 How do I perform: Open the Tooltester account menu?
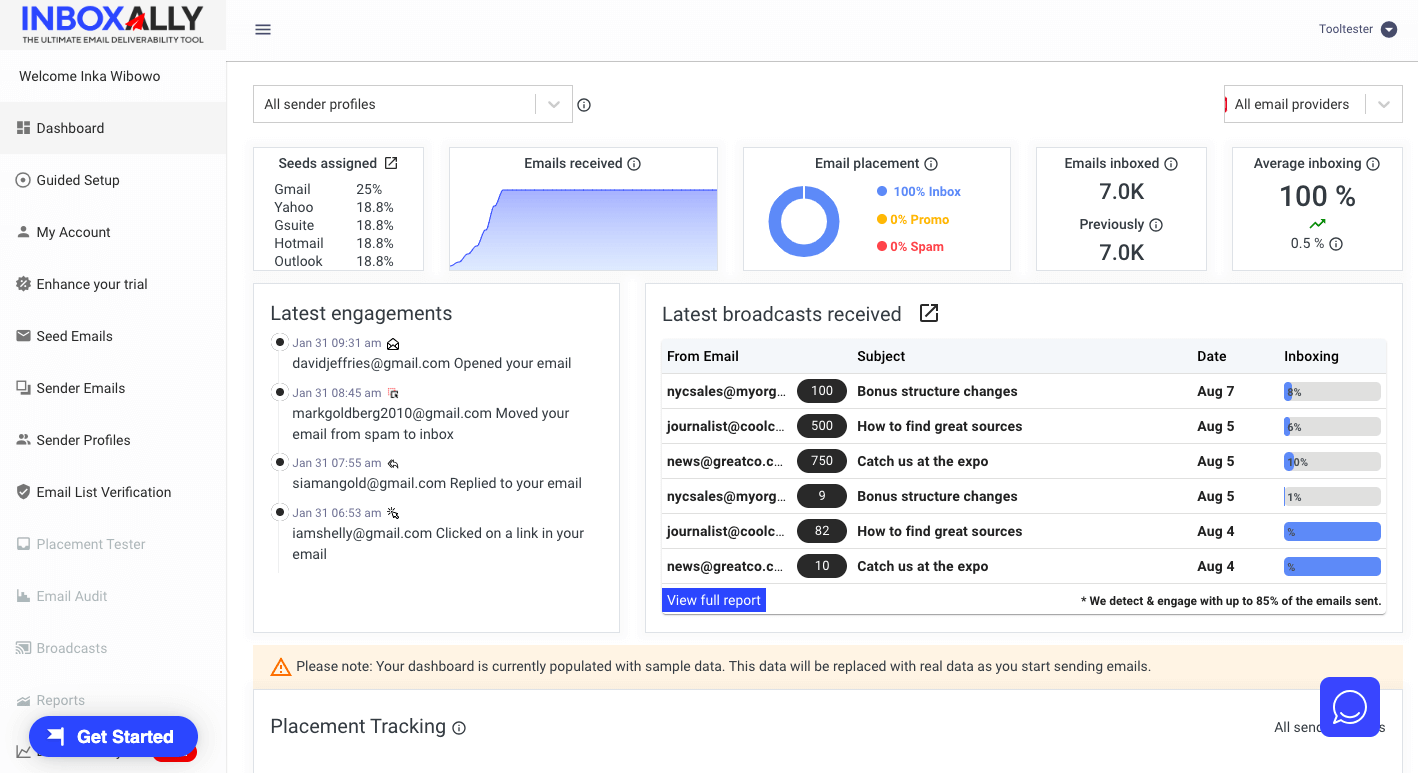point(1357,29)
